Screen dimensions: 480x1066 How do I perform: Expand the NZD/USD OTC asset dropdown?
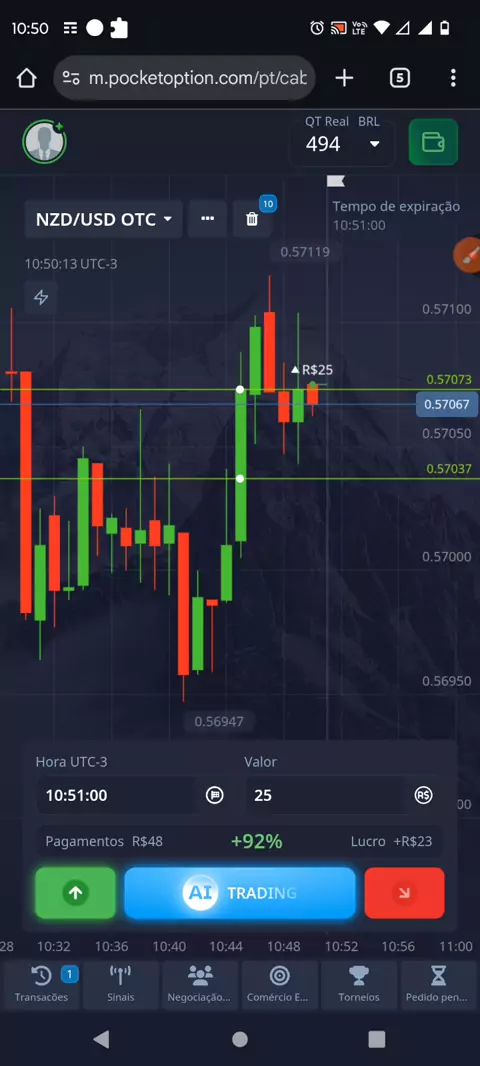(x=104, y=219)
